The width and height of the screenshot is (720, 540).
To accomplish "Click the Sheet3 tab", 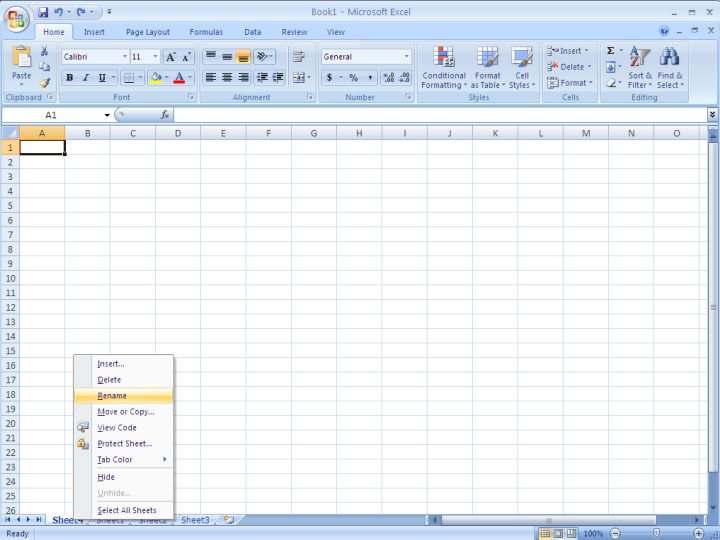I will pyautogui.click(x=195, y=520).
